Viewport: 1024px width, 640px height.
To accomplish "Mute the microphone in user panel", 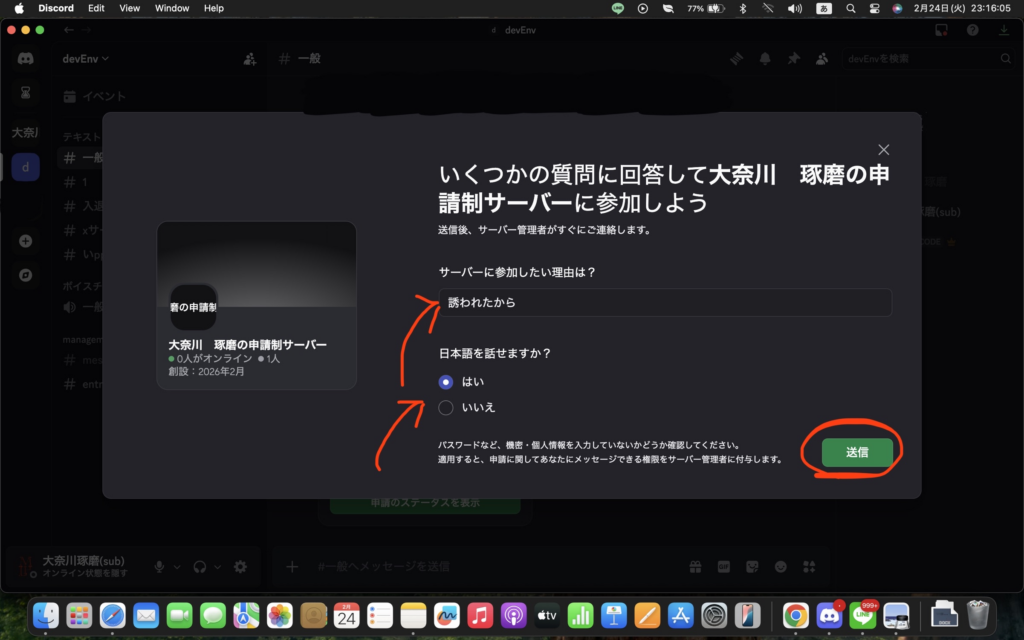I will (159, 567).
